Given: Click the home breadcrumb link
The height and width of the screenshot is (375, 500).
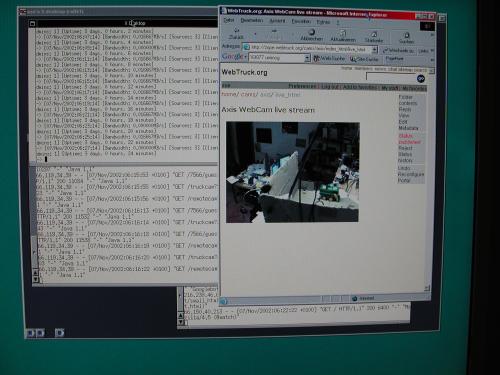Looking at the screenshot, I should tap(229, 94).
